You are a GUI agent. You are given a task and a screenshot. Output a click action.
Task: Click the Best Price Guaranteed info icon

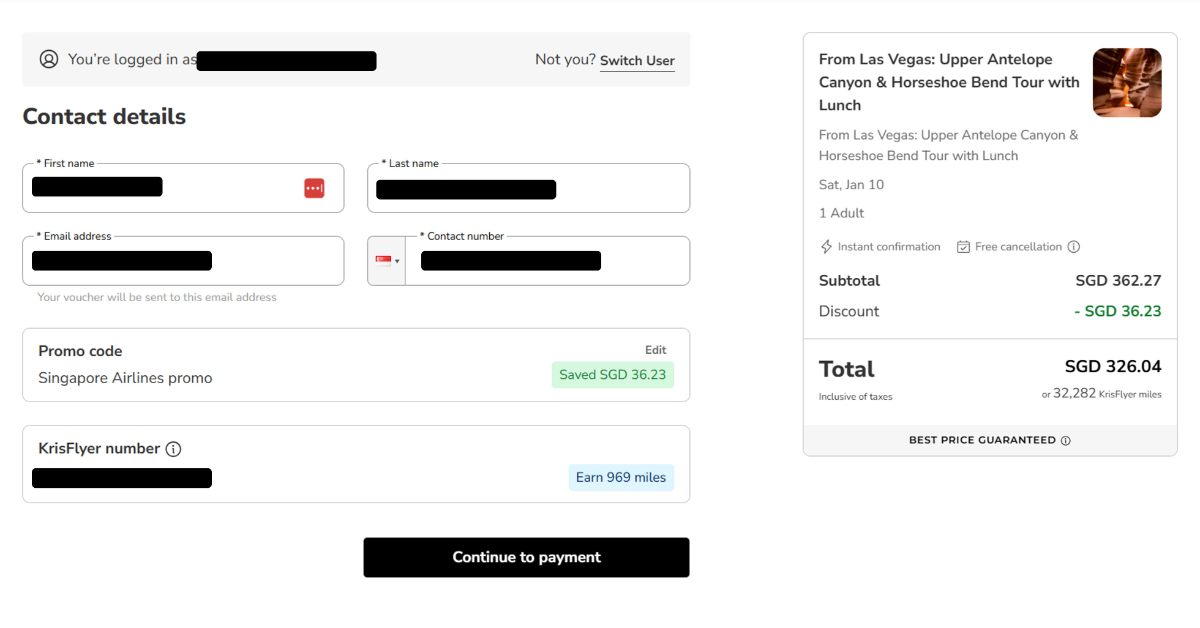pos(1065,440)
